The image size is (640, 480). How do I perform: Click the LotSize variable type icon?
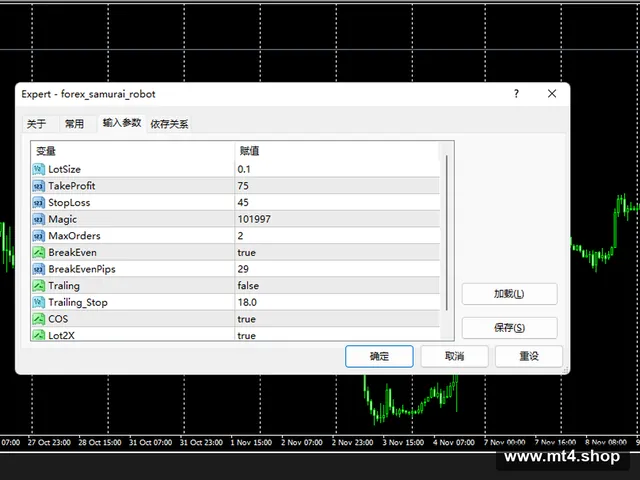38,169
